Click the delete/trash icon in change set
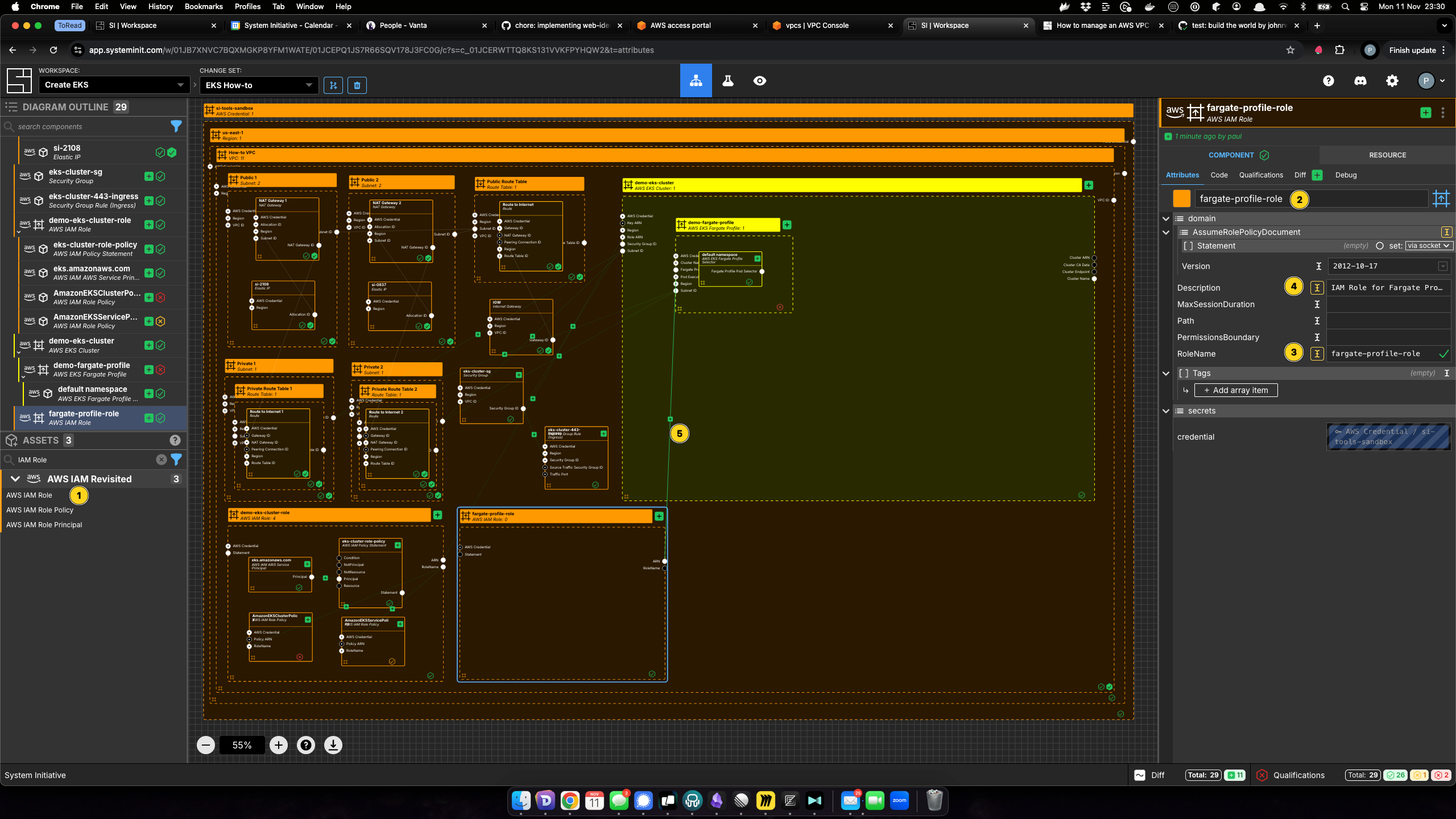The image size is (1456, 819). (357, 84)
